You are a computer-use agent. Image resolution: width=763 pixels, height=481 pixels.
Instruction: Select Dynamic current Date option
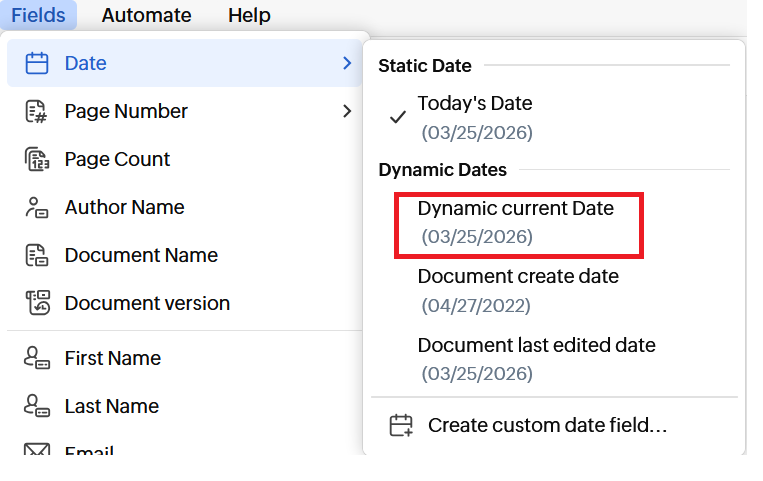(516, 222)
